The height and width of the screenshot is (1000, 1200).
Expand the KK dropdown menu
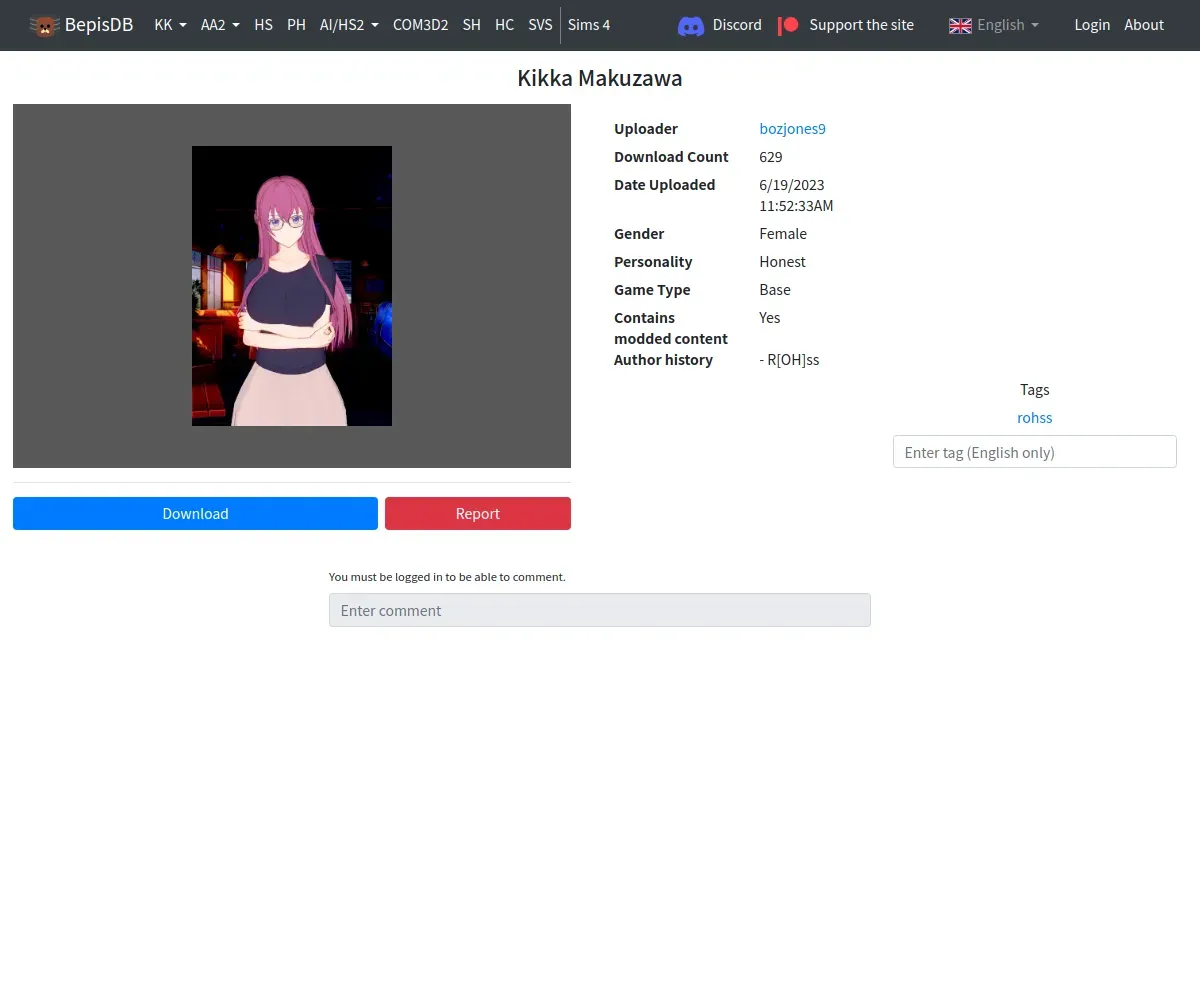click(170, 25)
